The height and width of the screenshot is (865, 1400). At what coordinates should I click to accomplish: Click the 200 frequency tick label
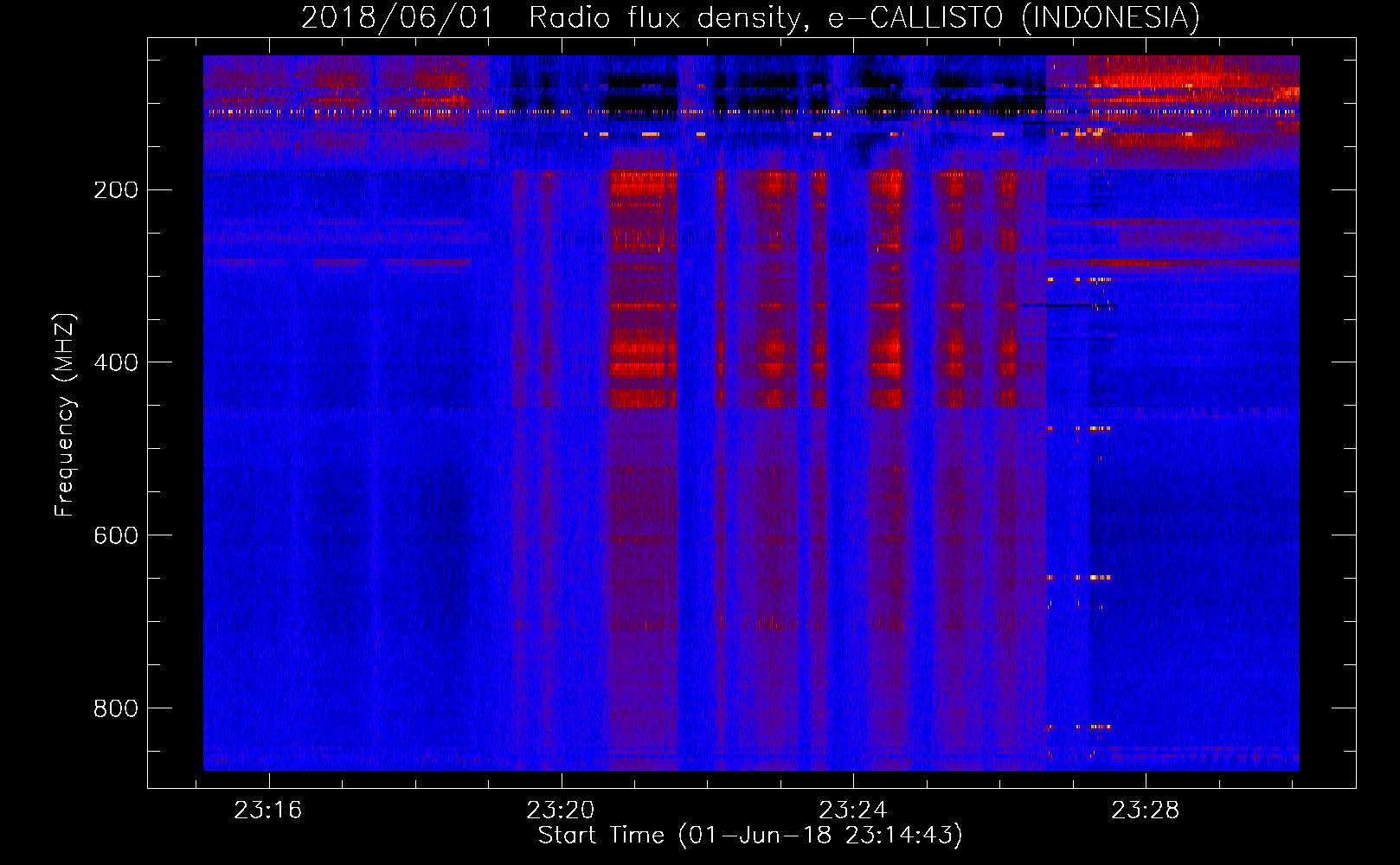pos(116,189)
